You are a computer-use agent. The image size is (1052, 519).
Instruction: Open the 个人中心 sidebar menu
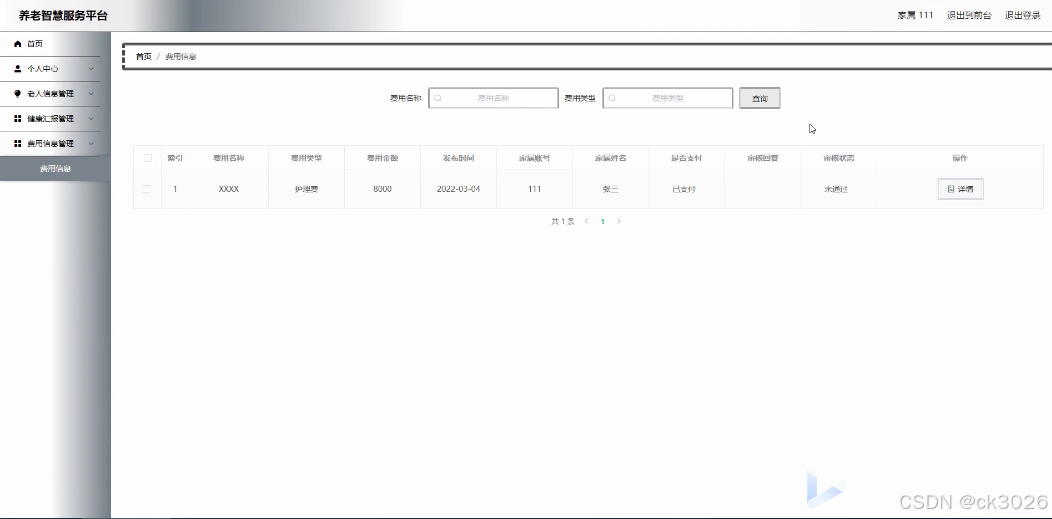pos(50,68)
